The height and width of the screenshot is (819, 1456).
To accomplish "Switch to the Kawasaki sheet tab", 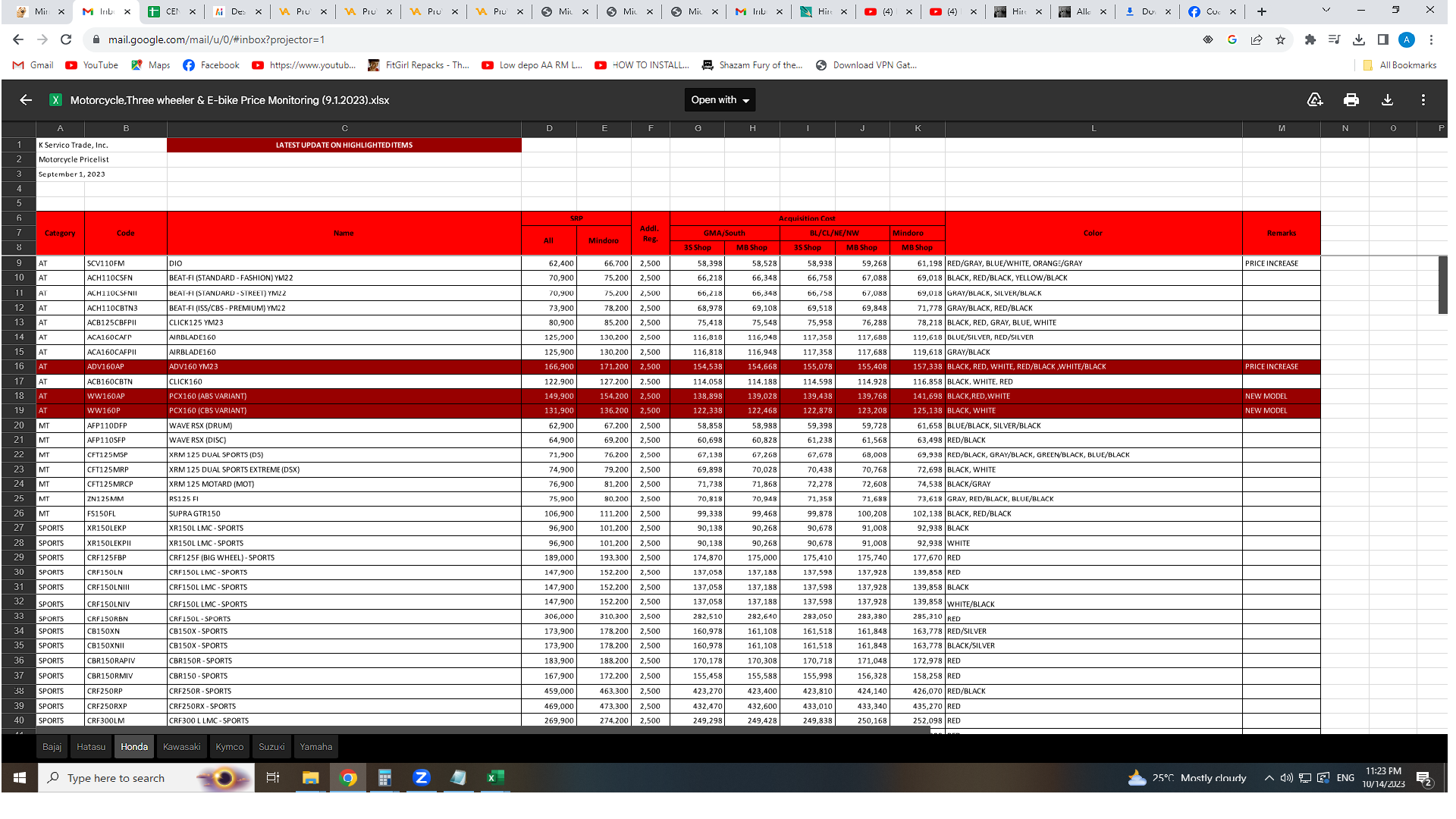I will pos(181,747).
